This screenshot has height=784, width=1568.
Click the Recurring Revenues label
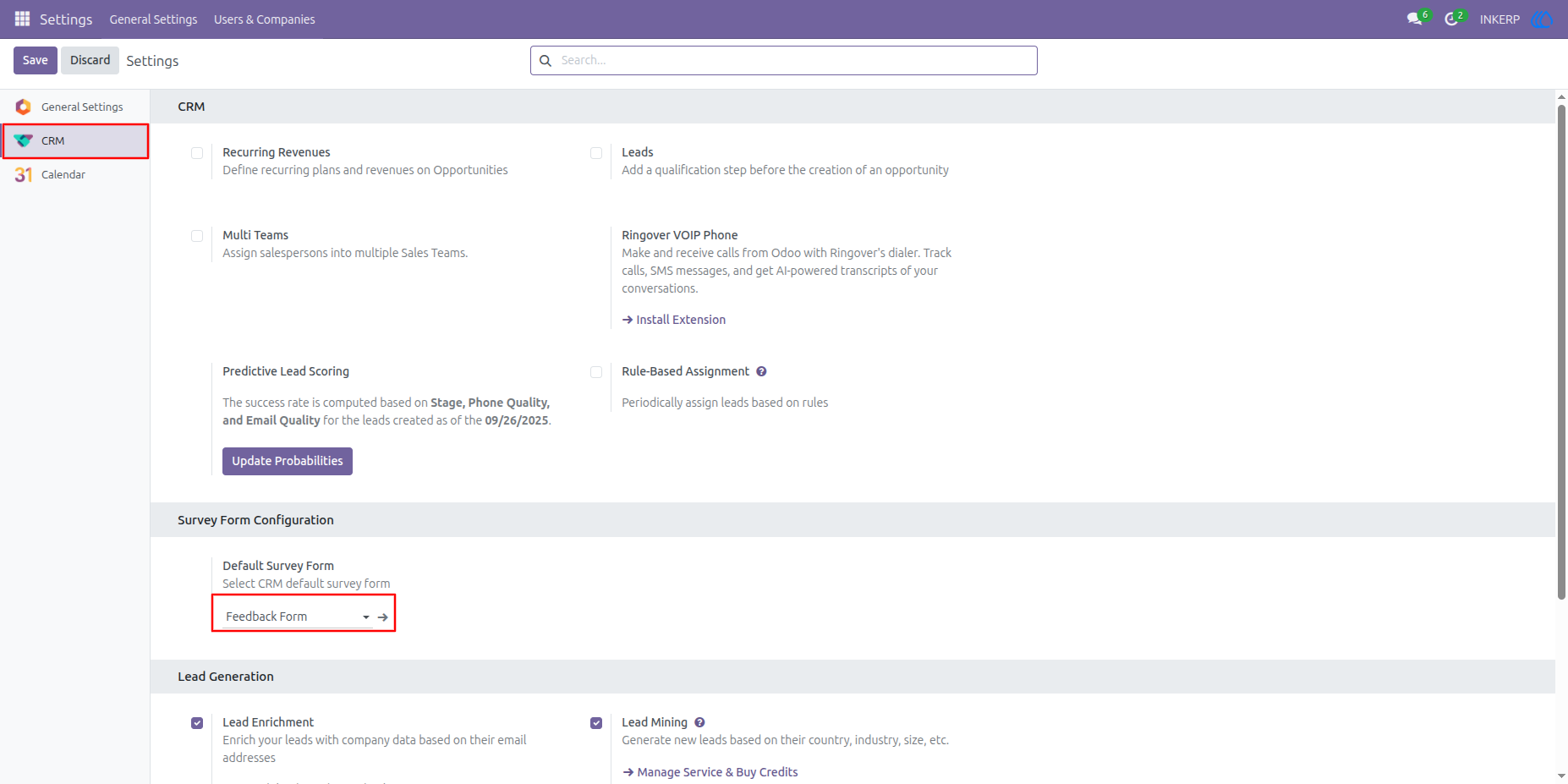(276, 152)
